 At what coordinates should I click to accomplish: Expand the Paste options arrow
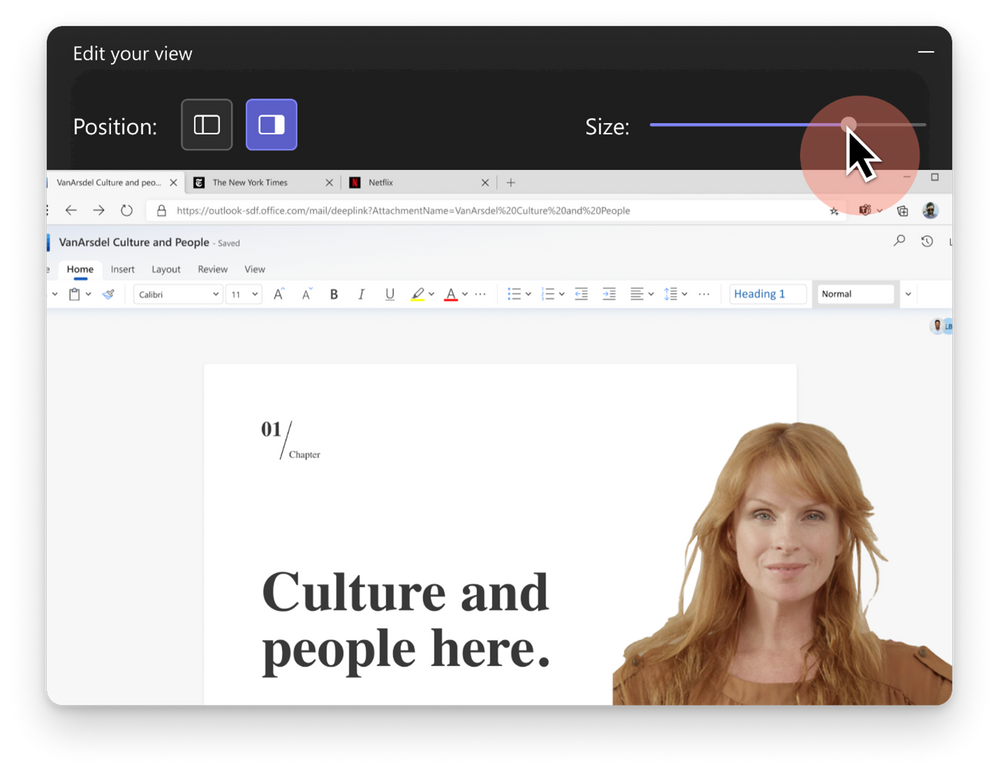[x=89, y=294]
